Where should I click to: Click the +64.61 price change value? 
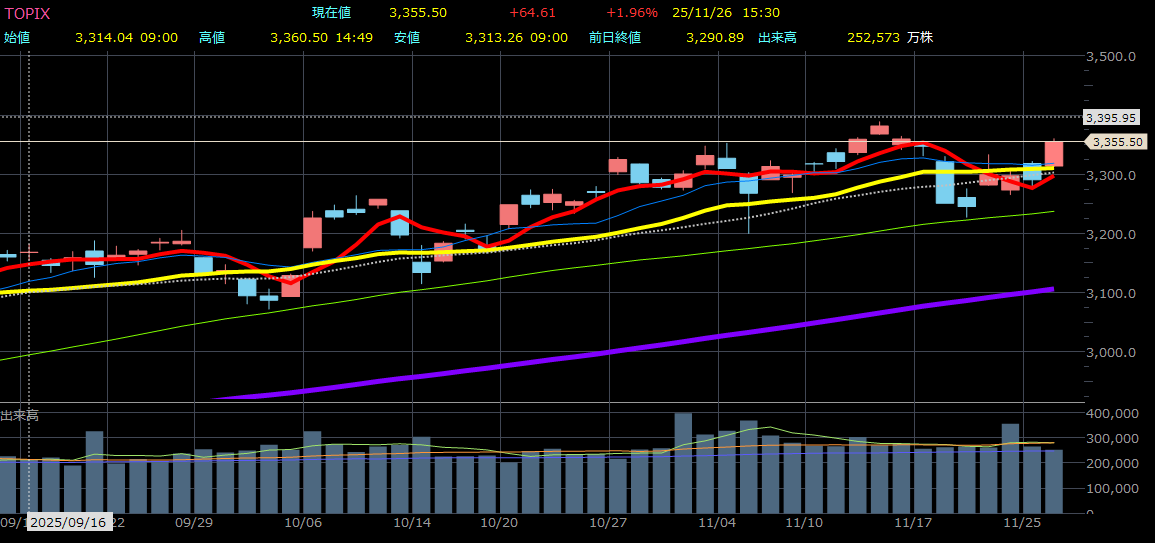532,13
